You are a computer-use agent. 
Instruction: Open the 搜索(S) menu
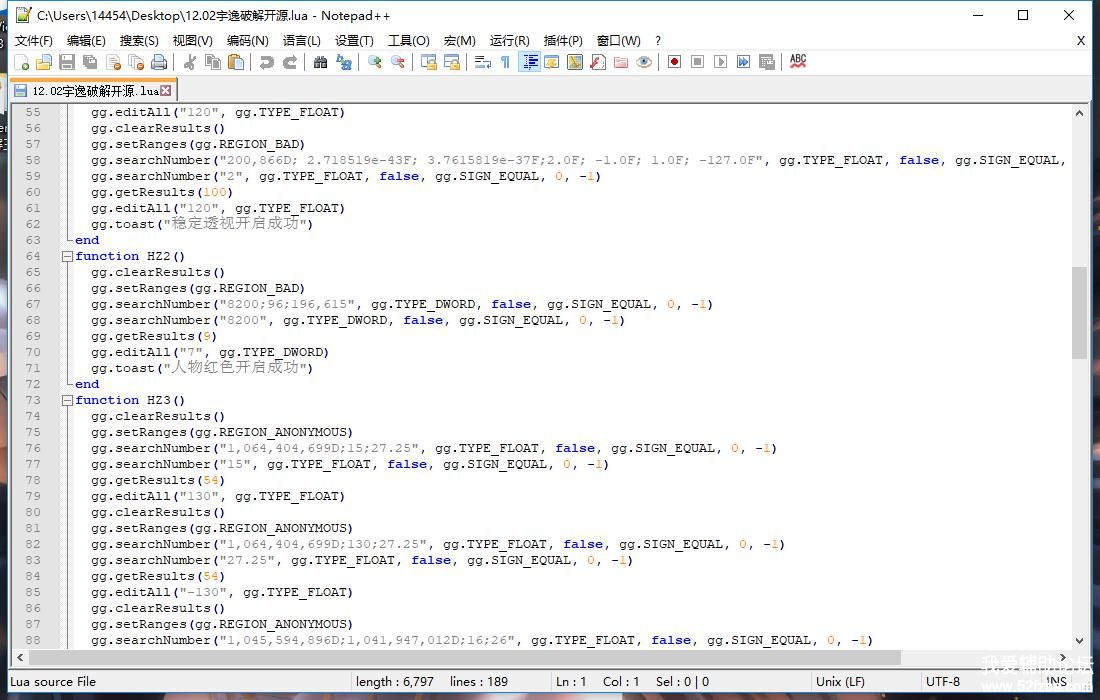click(139, 41)
